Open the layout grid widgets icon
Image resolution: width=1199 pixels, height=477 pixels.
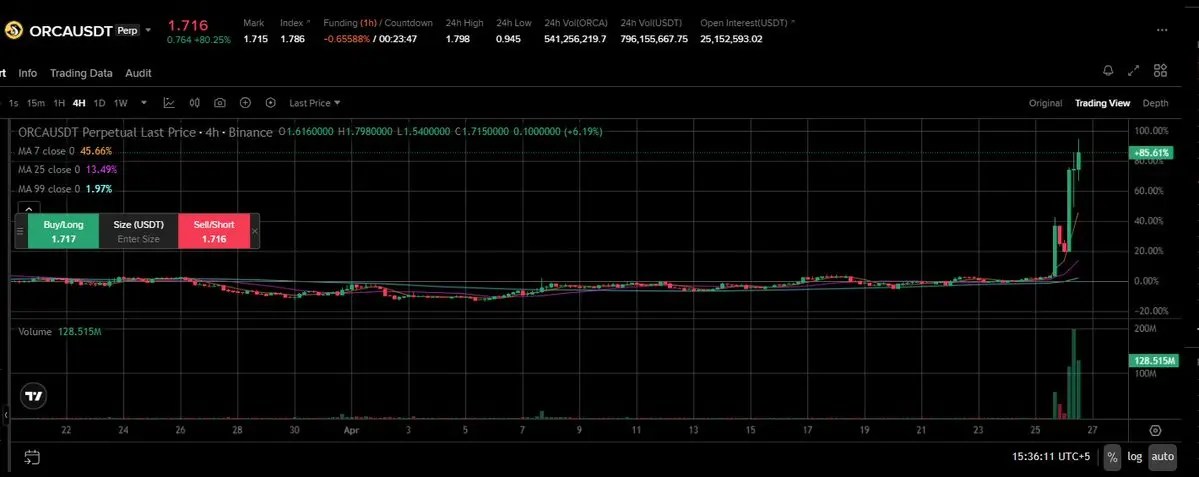pos(1160,71)
